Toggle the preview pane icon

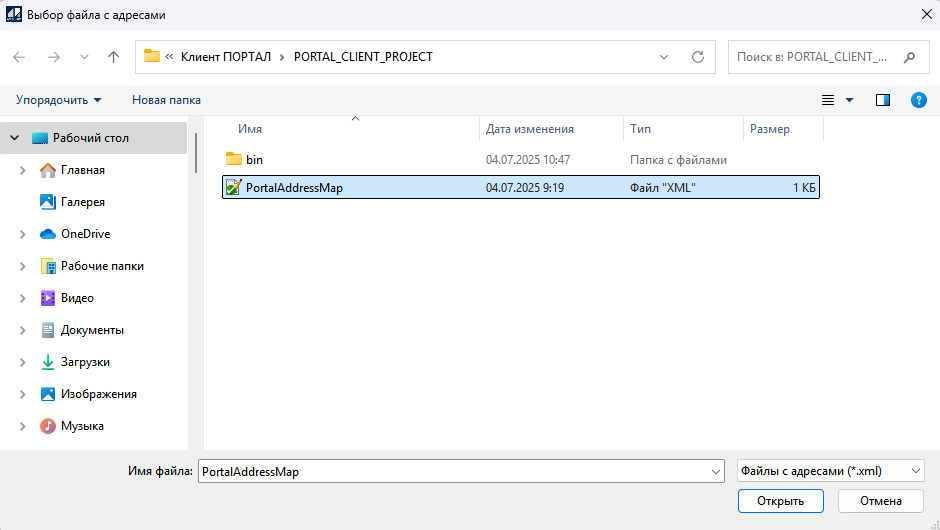coord(883,100)
